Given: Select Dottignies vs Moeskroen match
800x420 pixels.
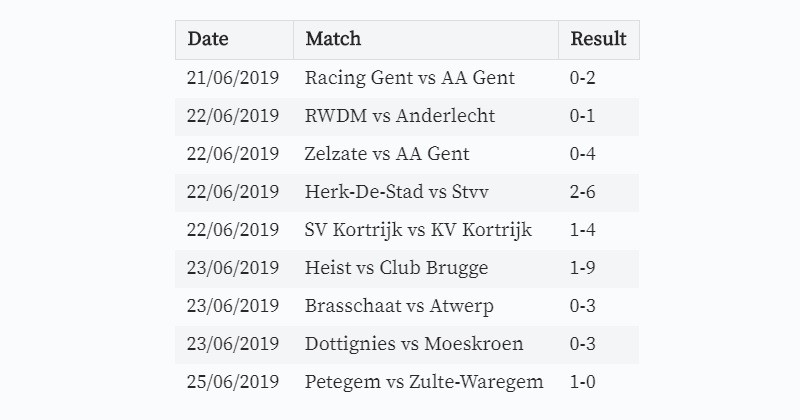Looking at the screenshot, I should pos(414,344).
